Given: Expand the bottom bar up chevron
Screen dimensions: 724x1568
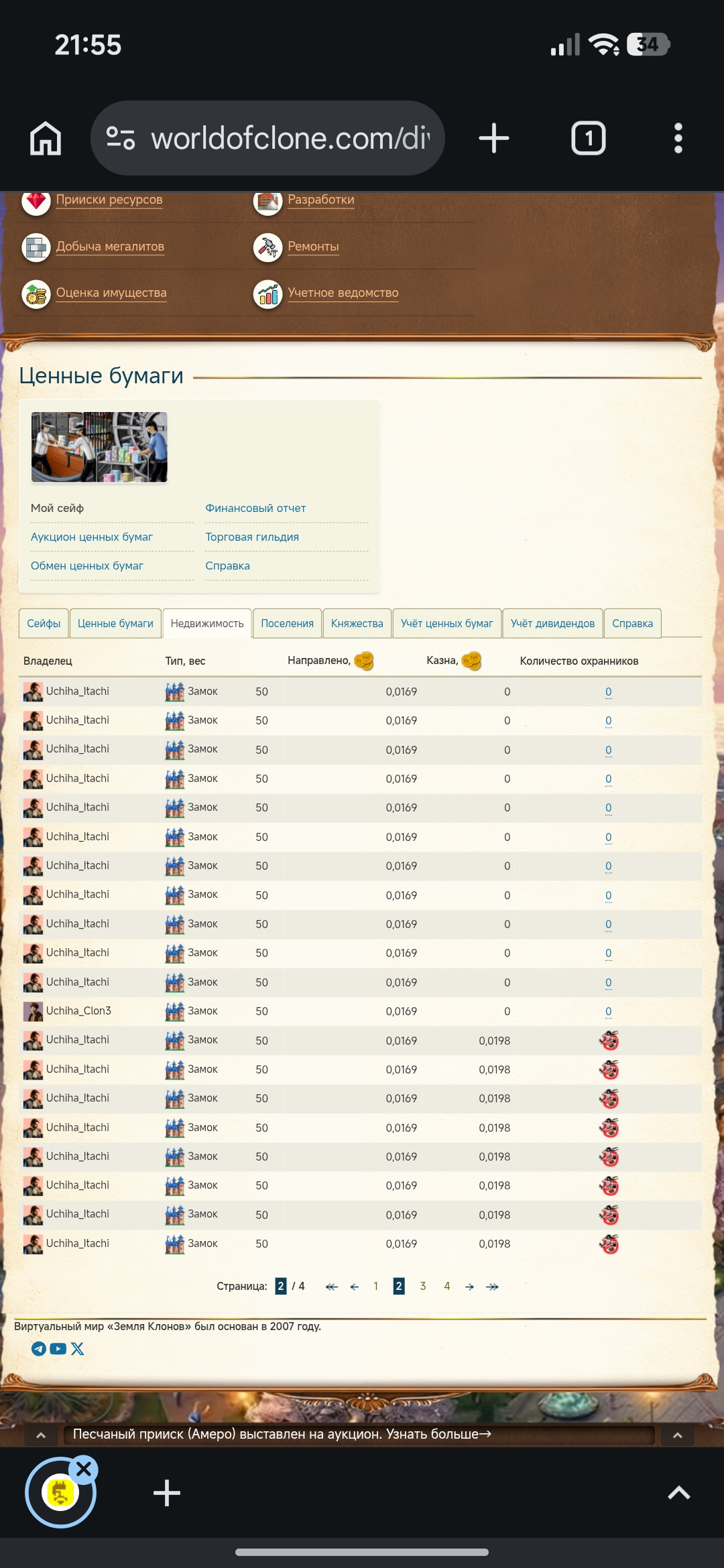Looking at the screenshot, I should pyautogui.click(x=678, y=1493).
